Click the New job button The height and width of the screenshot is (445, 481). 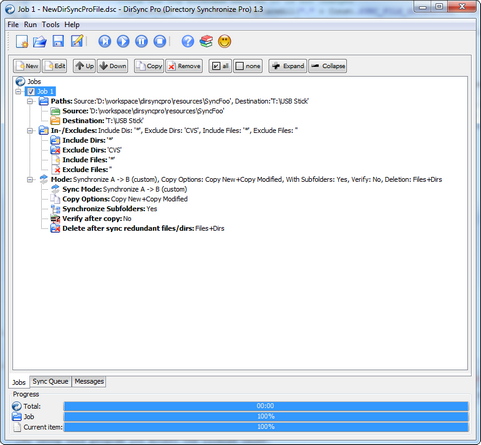coord(27,66)
